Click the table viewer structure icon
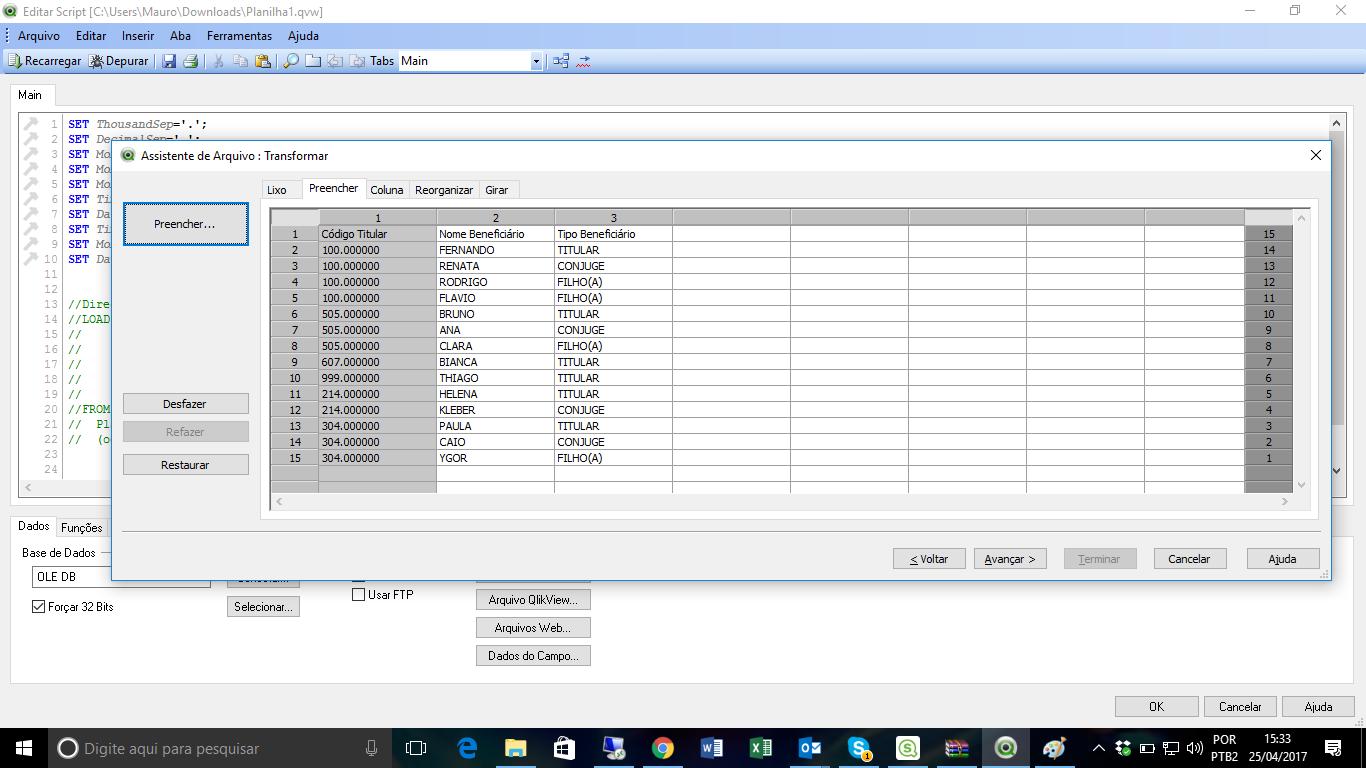Screen dimensions: 1366x768 click(561, 61)
